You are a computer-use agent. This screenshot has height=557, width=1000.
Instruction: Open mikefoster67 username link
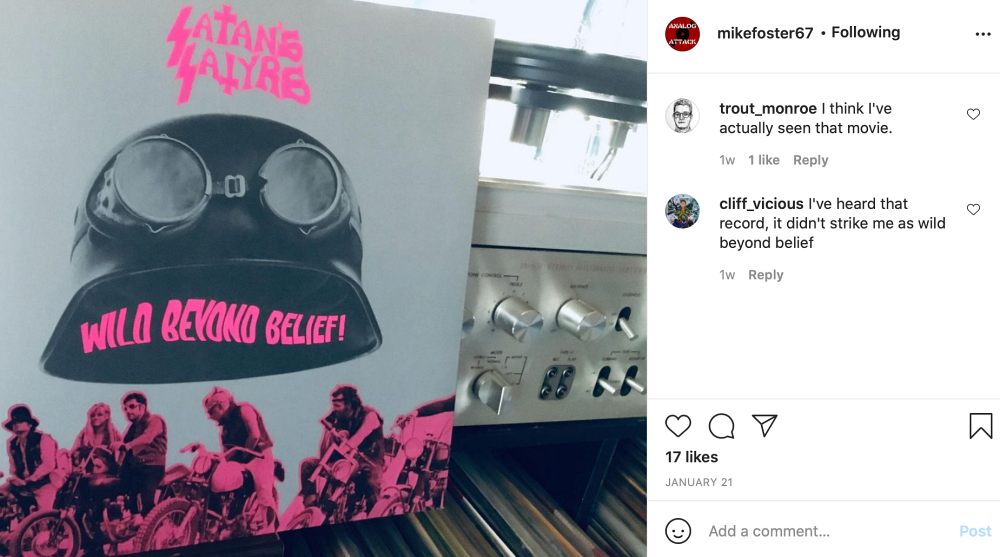(765, 33)
